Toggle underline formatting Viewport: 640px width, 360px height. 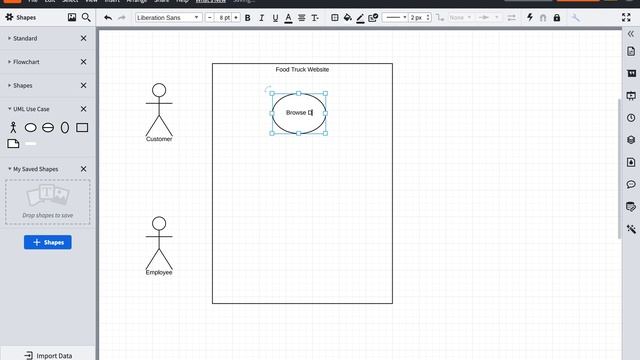[275, 18]
